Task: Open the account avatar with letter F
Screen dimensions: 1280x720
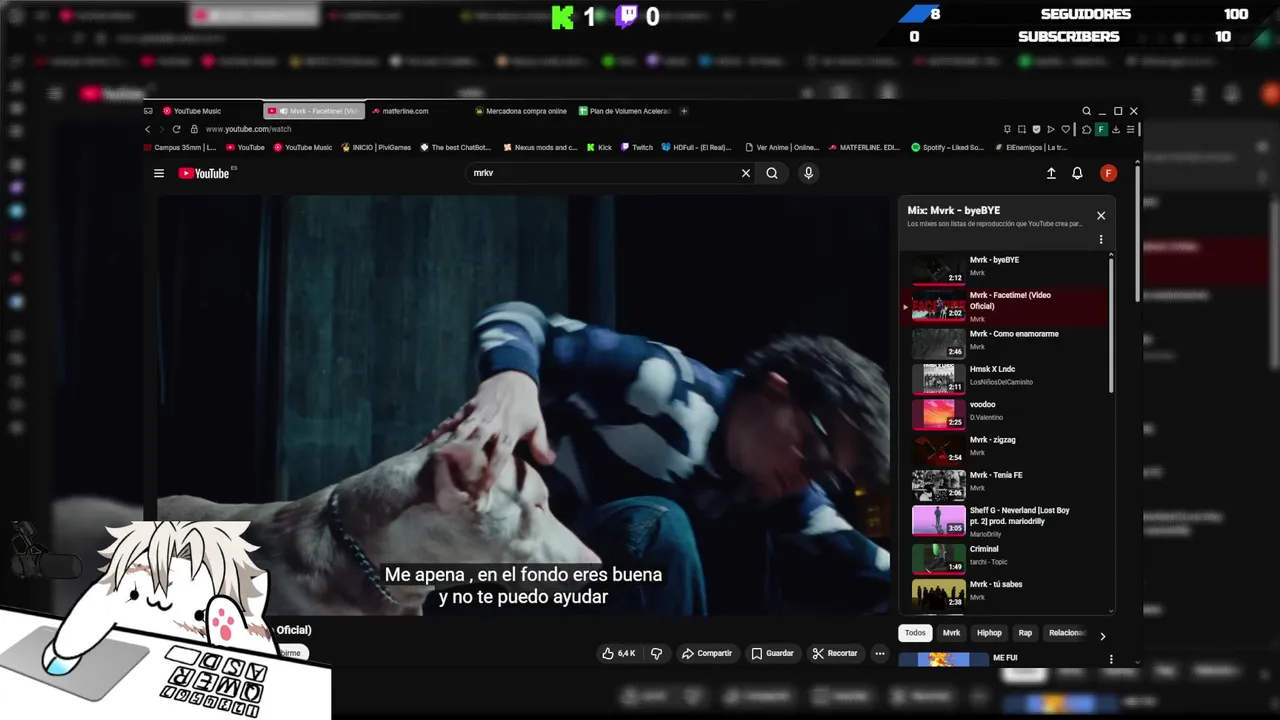Action: point(1108,173)
